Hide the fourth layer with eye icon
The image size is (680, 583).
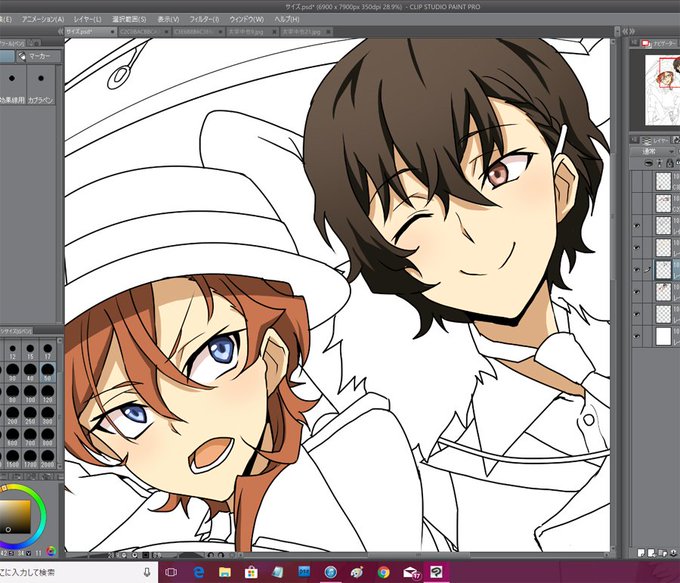(x=637, y=248)
